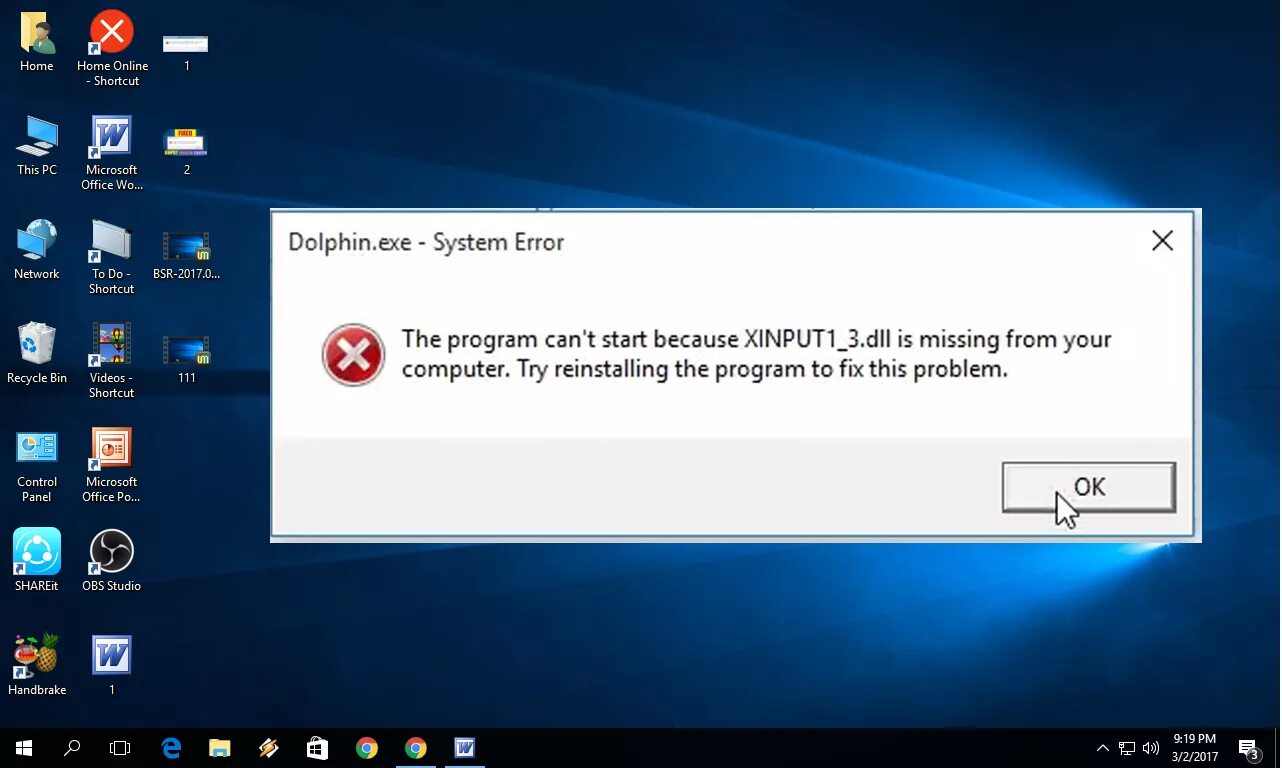This screenshot has width=1282, height=768.
Task: Open the volume control in tray
Action: tap(1151, 748)
